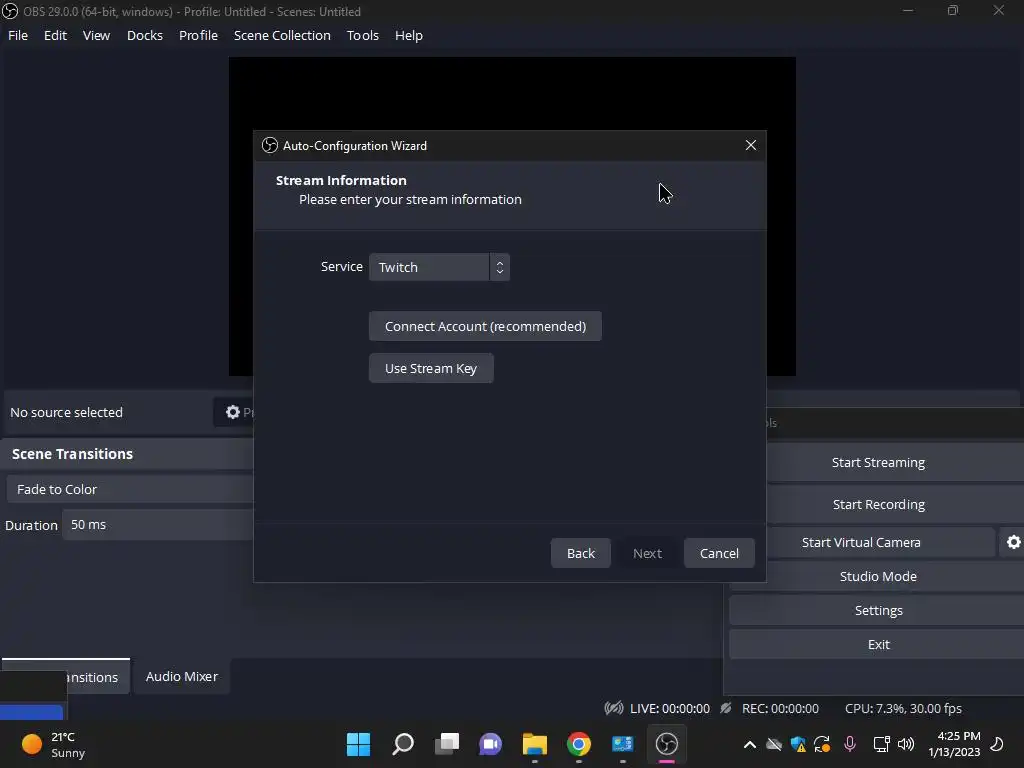The height and width of the screenshot is (768, 1024).
Task: Open the Docks menu
Action: (144, 35)
